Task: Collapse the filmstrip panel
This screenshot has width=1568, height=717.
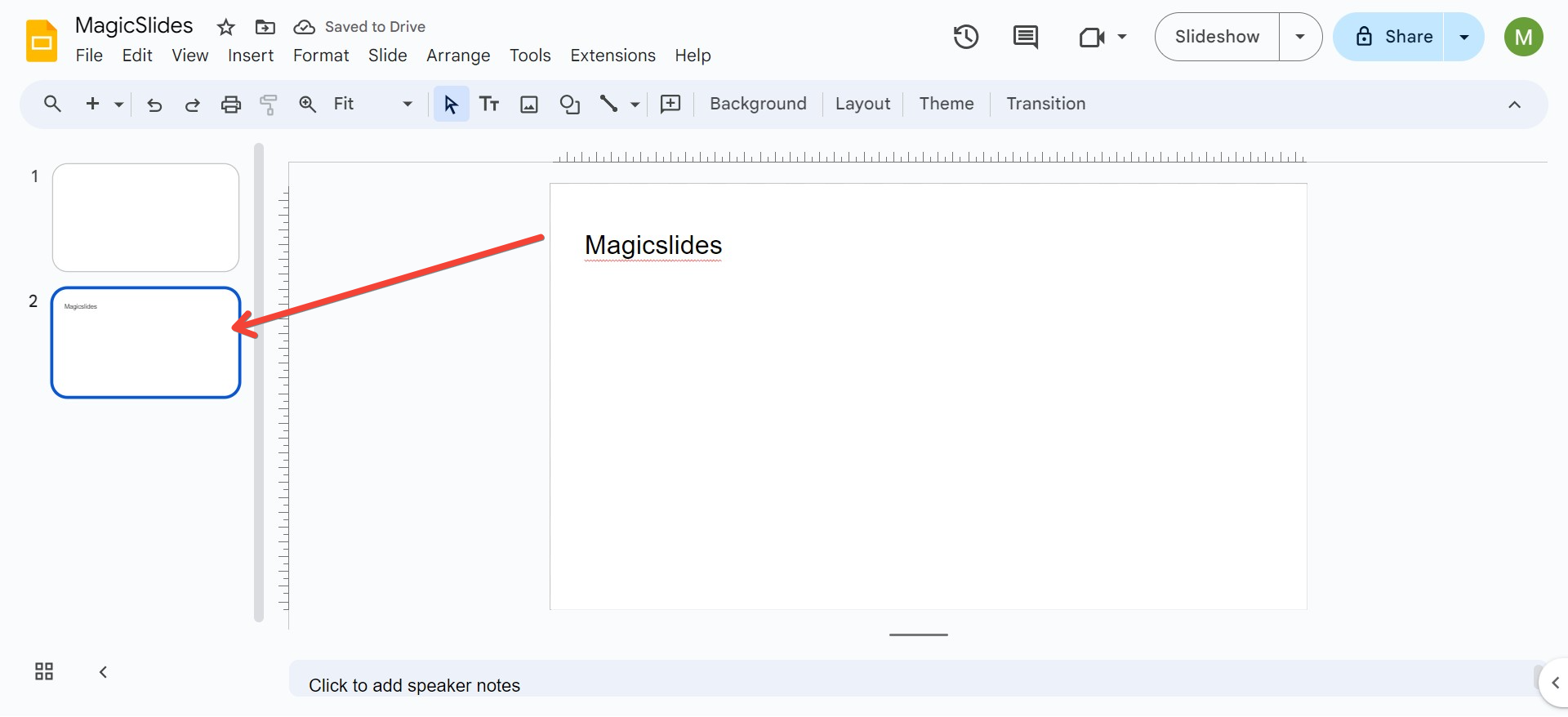Action: [x=103, y=672]
